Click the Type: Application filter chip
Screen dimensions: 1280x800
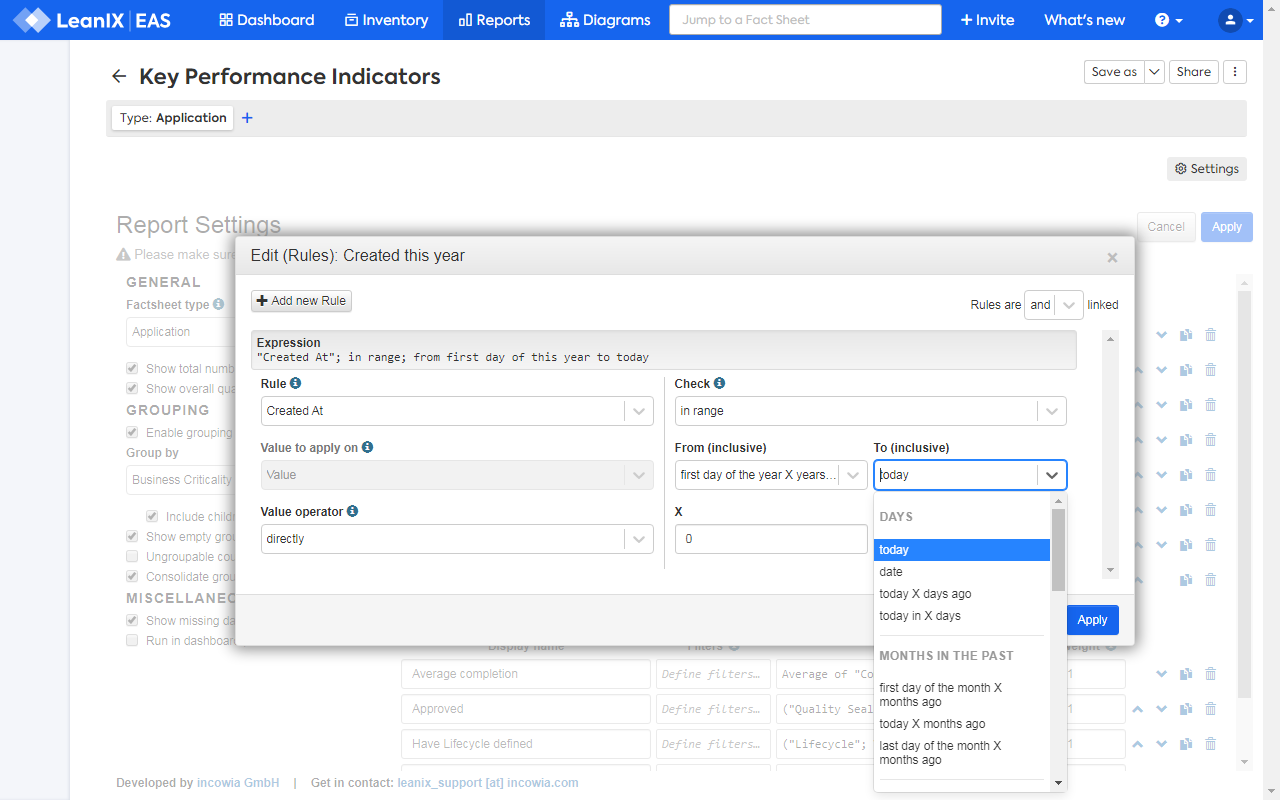coord(173,118)
